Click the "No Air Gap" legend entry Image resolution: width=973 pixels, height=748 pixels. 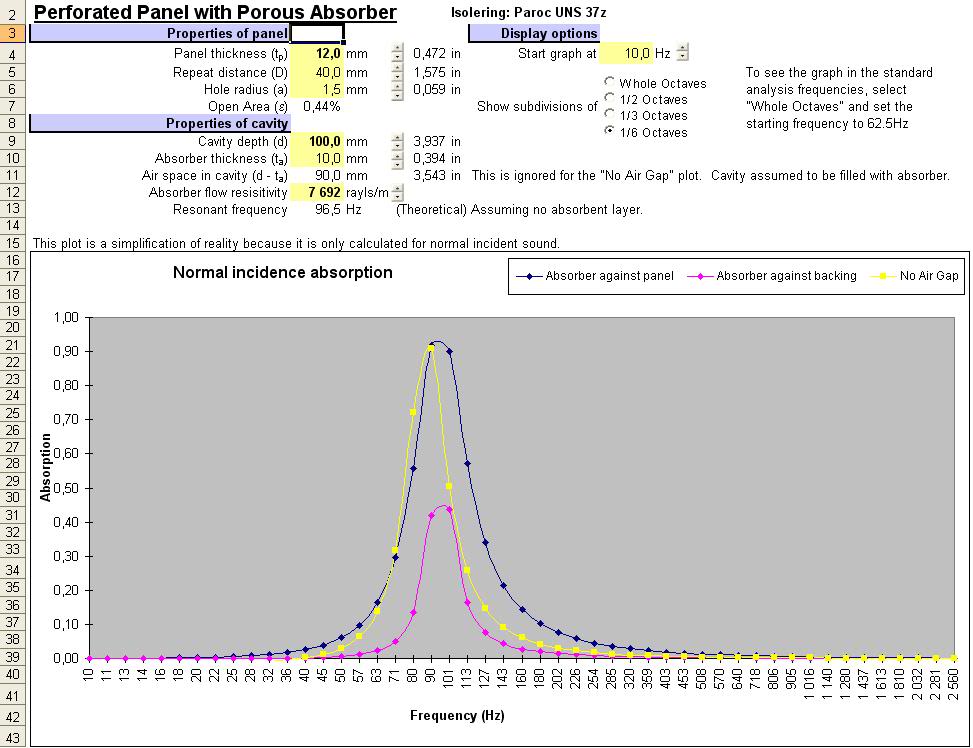tap(915, 276)
